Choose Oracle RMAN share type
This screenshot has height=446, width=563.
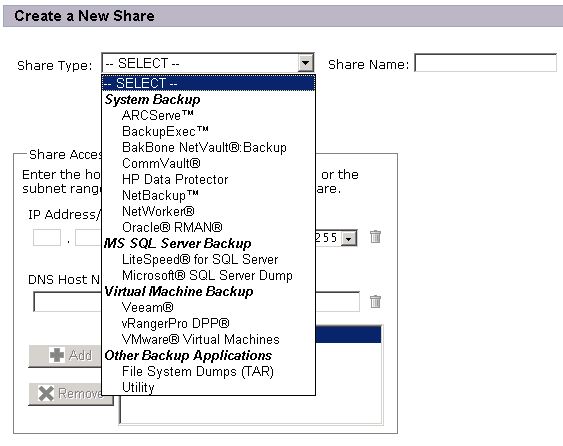(208, 227)
